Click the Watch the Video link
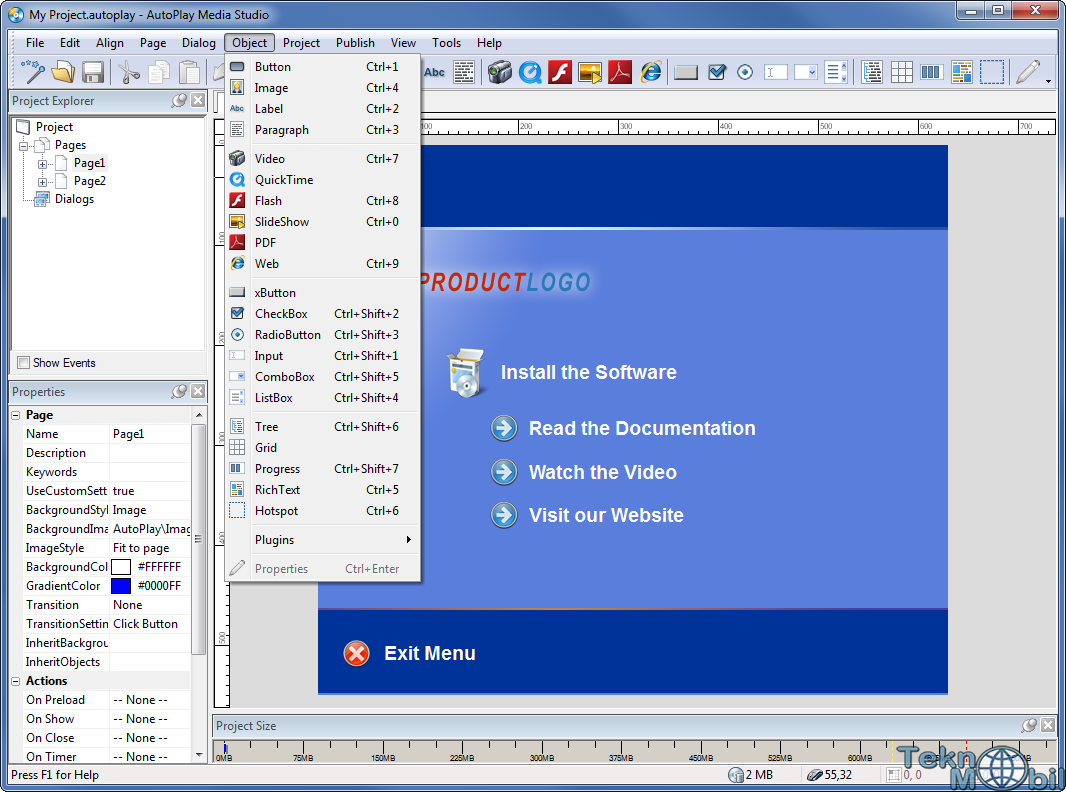The height and width of the screenshot is (792, 1066). coord(602,472)
